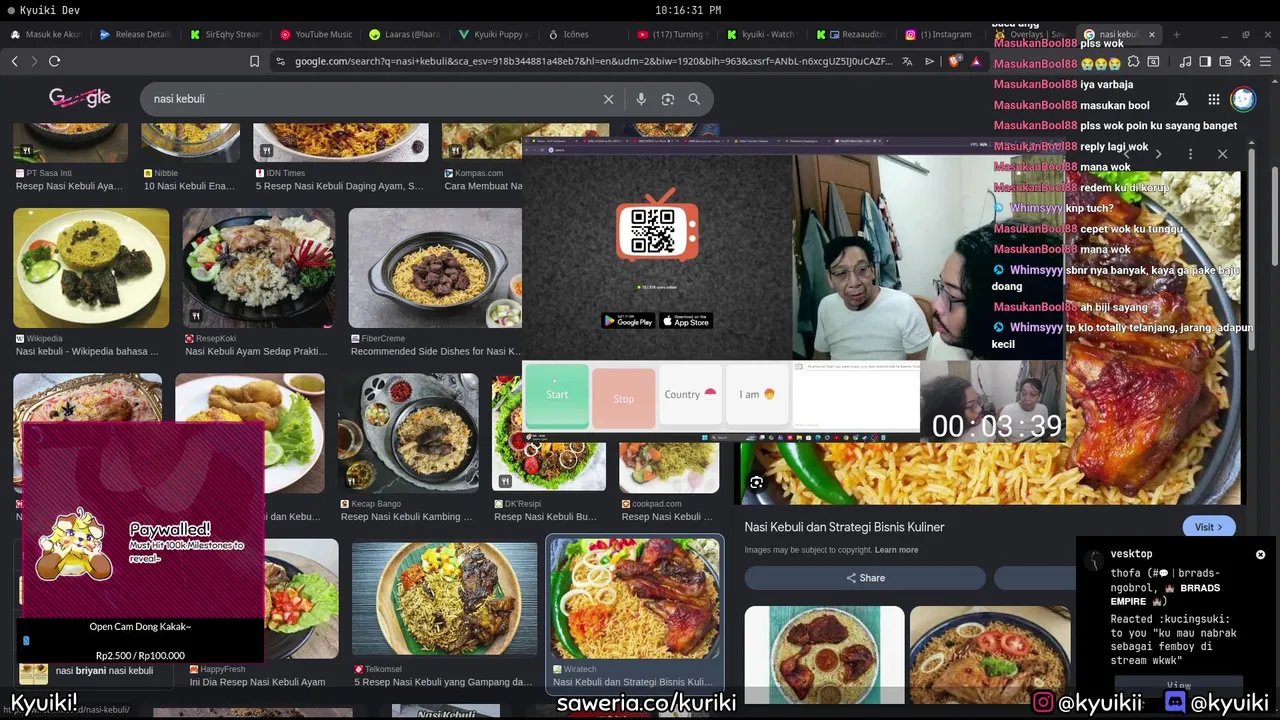The image size is (1280, 720).
Task: Open the Country selector in overlay
Action: (690, 395)
